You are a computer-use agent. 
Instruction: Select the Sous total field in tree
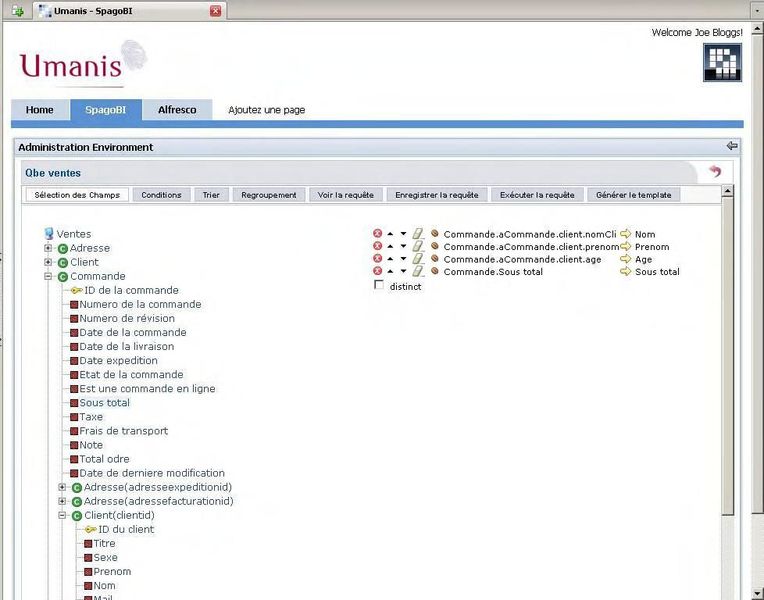tap(104, 403)
